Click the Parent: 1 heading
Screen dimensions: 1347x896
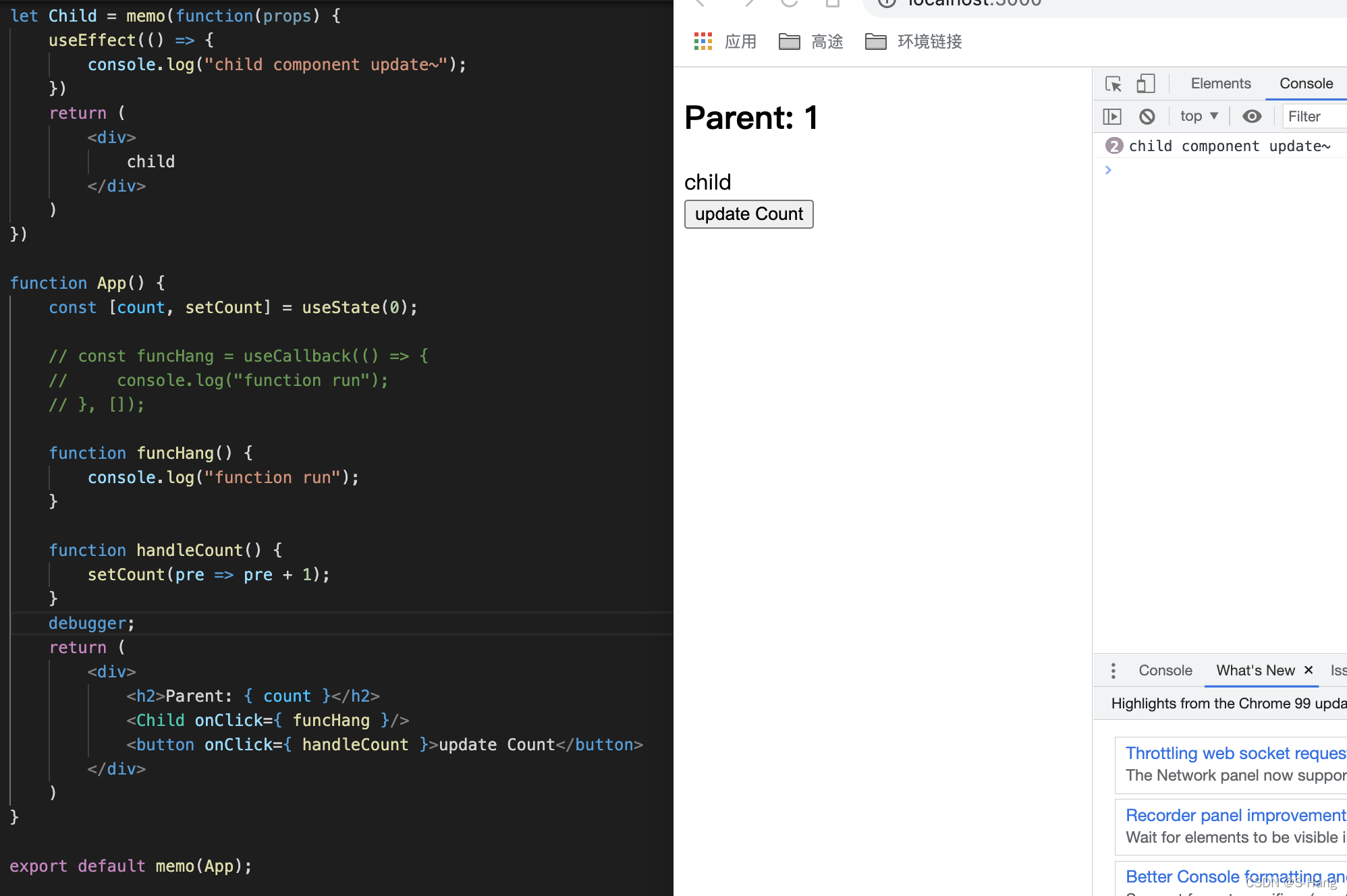coord(751,117)
